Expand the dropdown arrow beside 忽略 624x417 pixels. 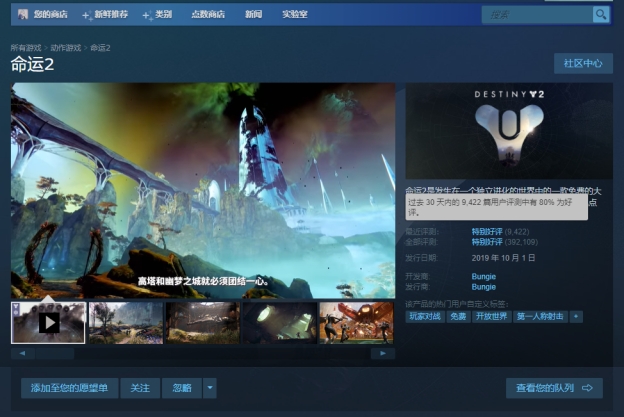[x=210, y=388]
